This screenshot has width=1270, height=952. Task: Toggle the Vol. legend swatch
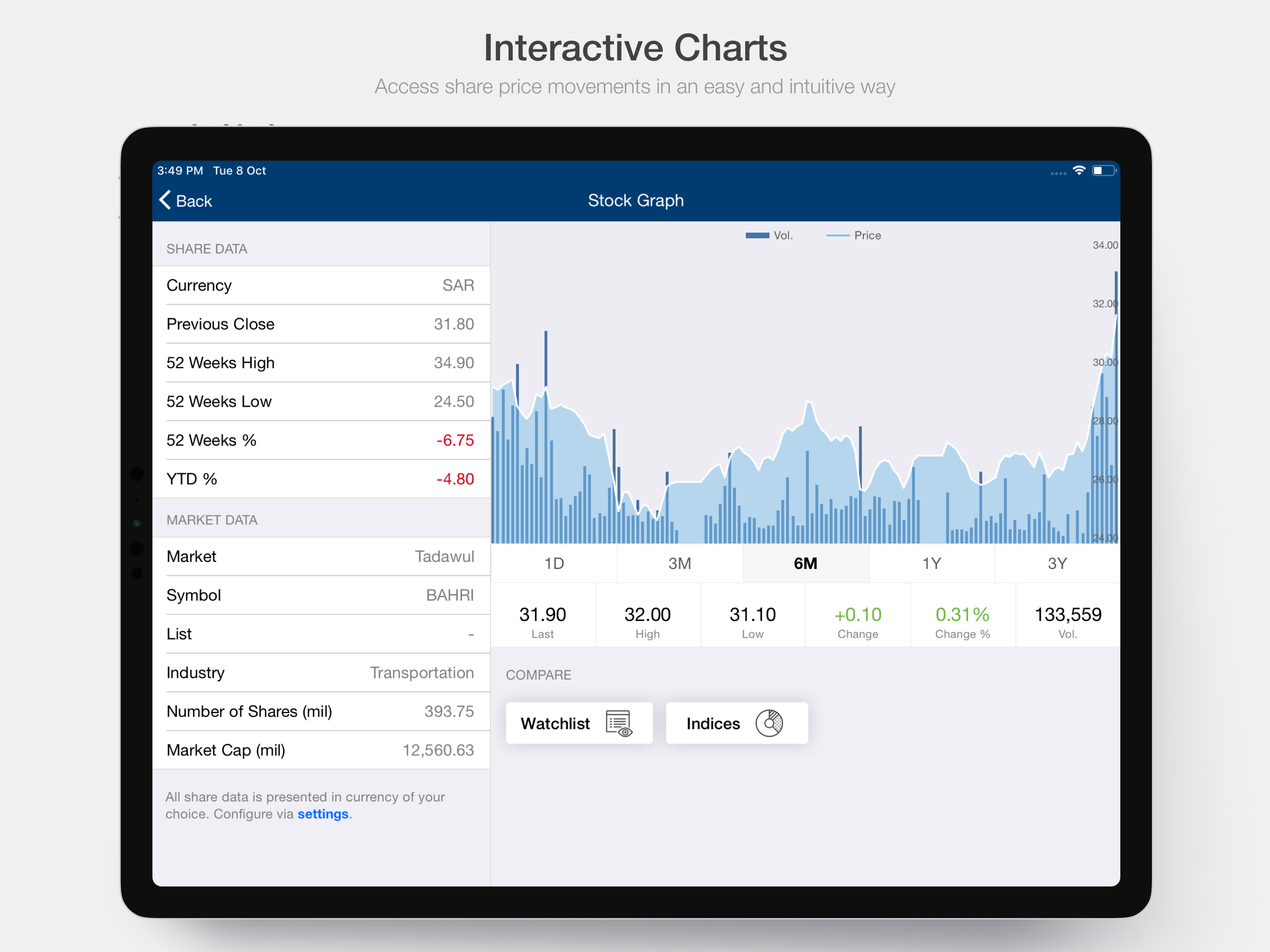coord(757,235)
